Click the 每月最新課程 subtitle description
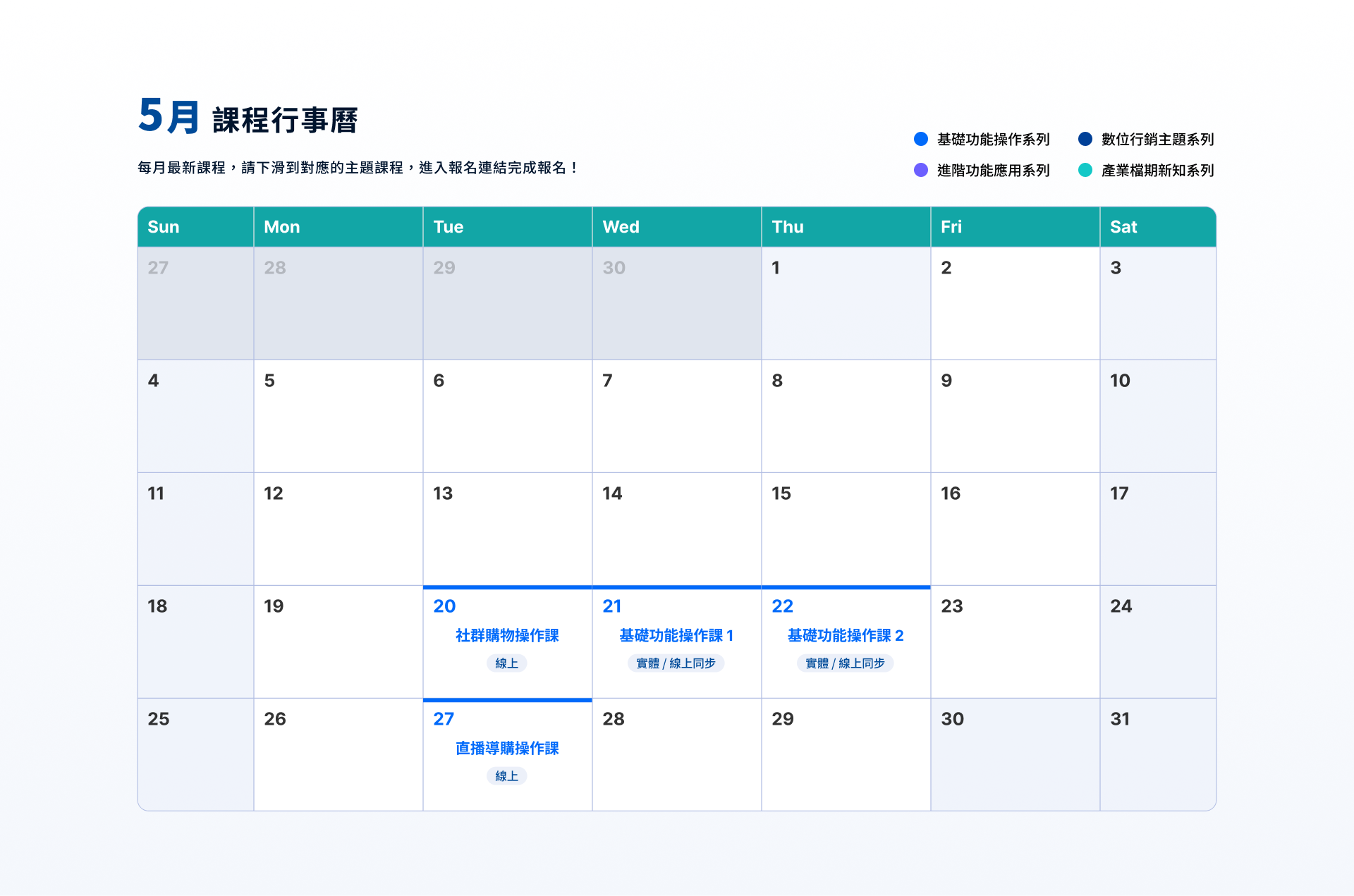The image size is (1354, 896). 358,168
